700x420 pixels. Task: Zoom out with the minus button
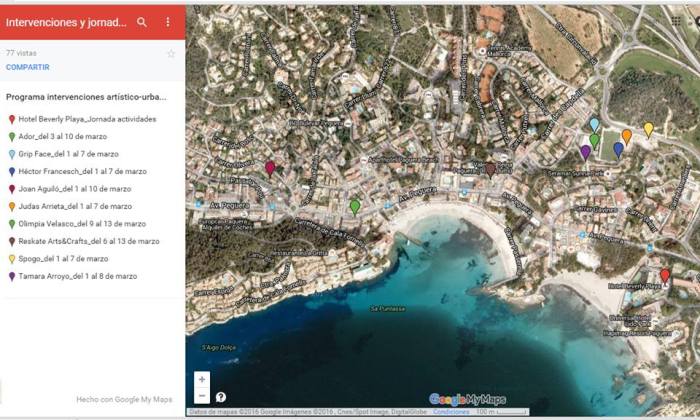(x=202, y=396)
